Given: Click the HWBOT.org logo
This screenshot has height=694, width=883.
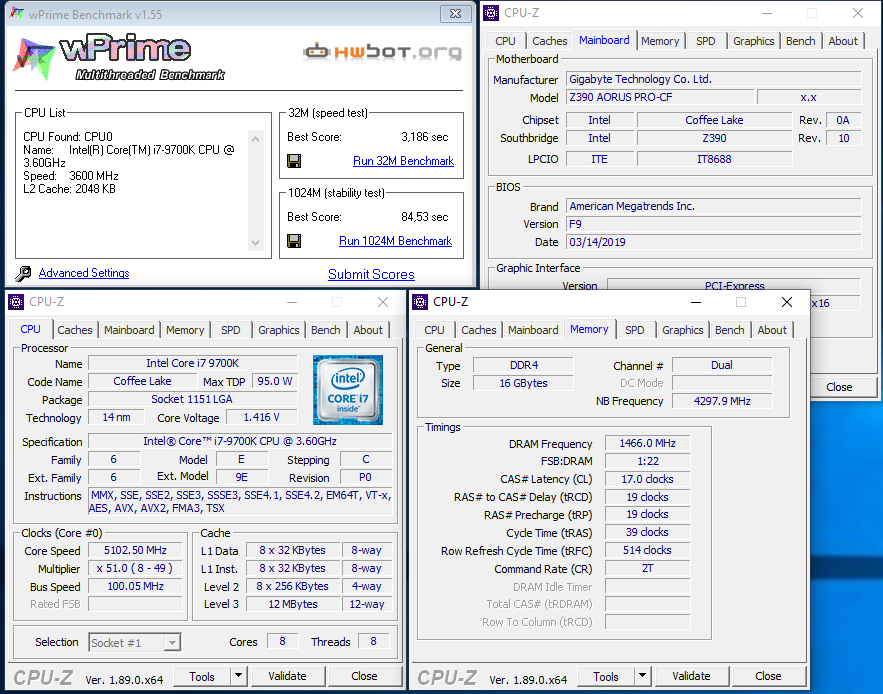Looking at the screenshot, I should point(382,52).
